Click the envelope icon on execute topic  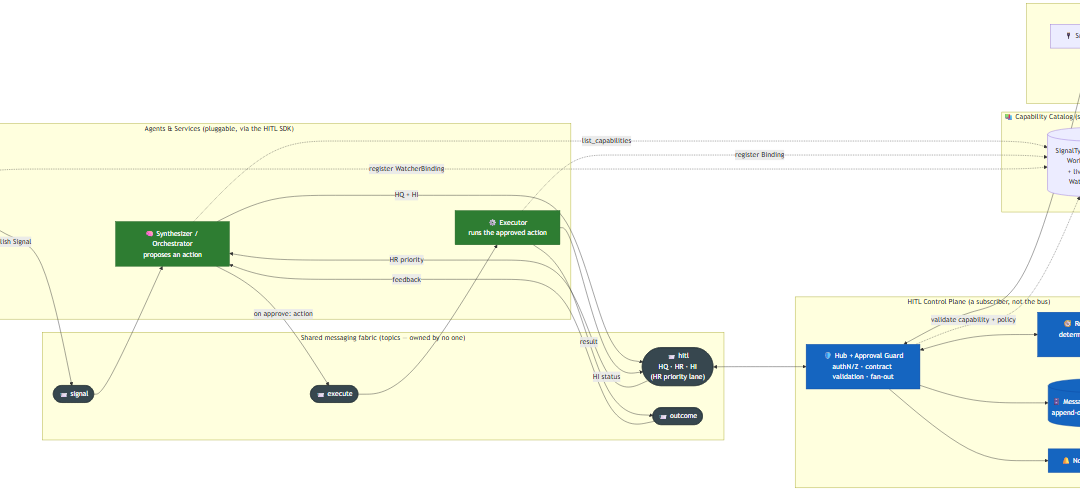tap(320, 395)
